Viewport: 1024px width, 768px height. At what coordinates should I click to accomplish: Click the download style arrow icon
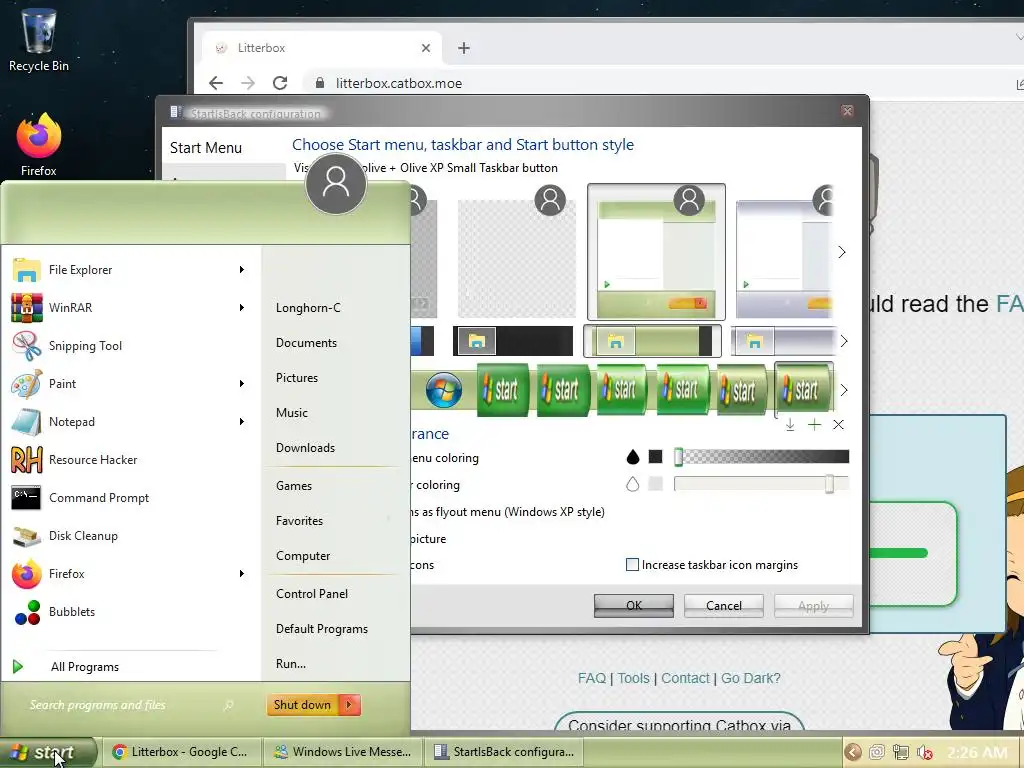tap(790, 425)
